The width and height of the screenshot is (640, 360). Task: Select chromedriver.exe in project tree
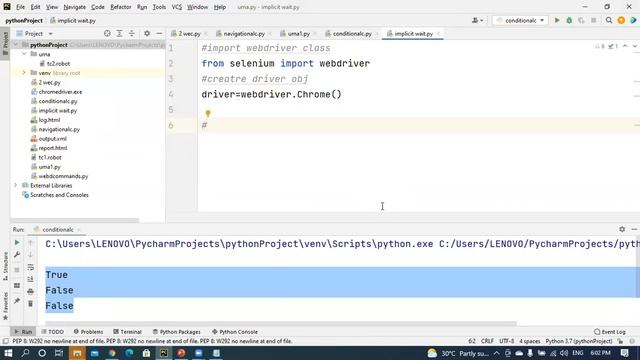pos(60,92)
